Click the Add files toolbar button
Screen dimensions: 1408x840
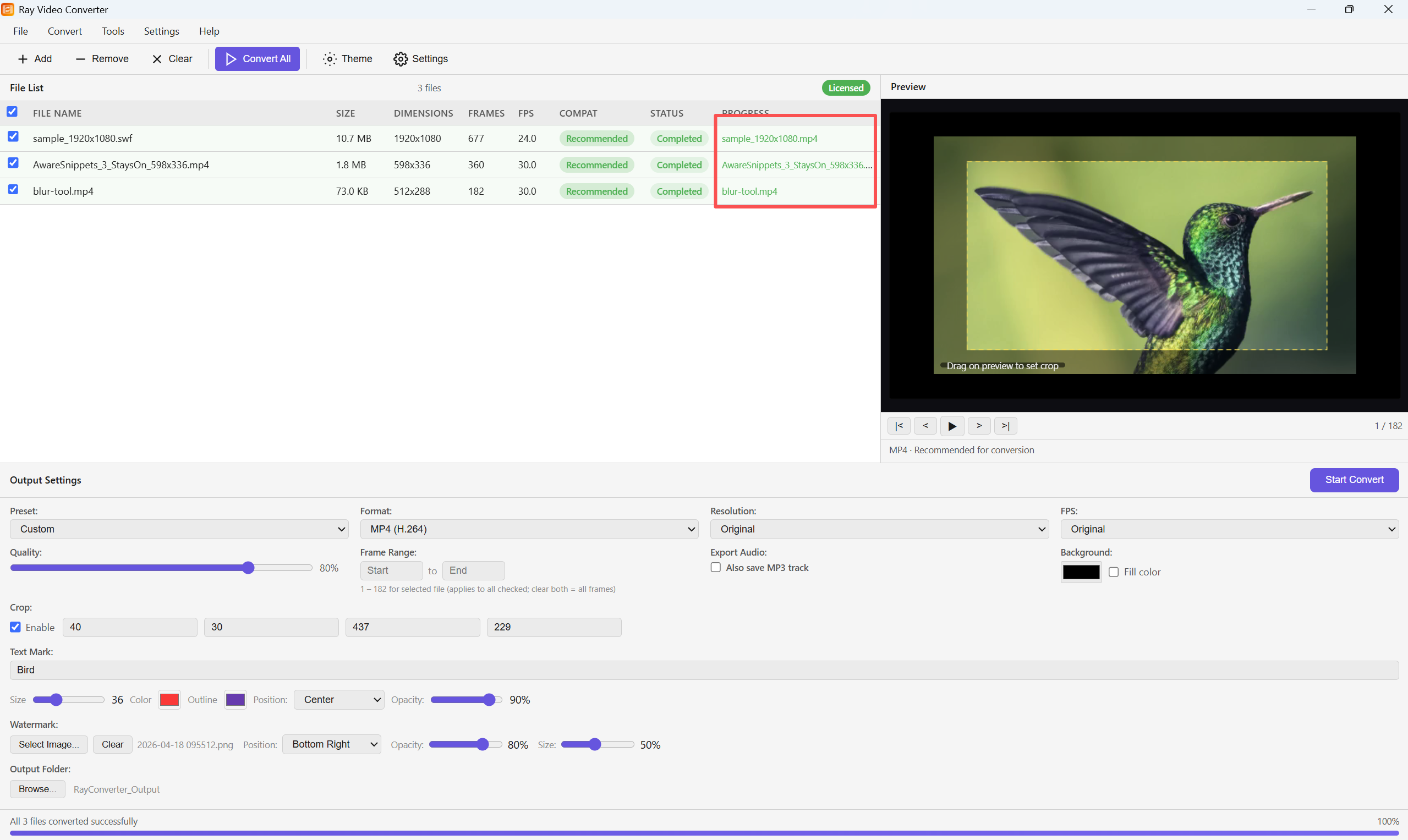(35, 59)
